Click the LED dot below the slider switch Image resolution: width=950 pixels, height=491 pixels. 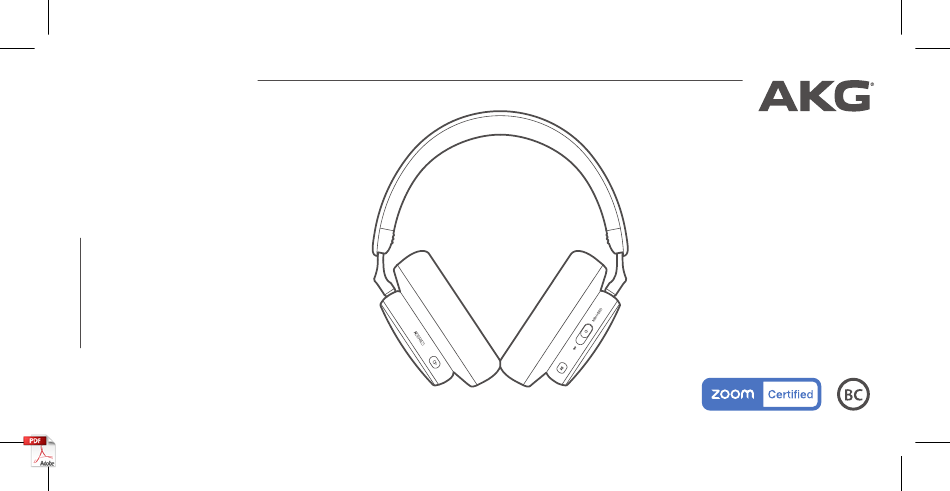pos(574,349)
